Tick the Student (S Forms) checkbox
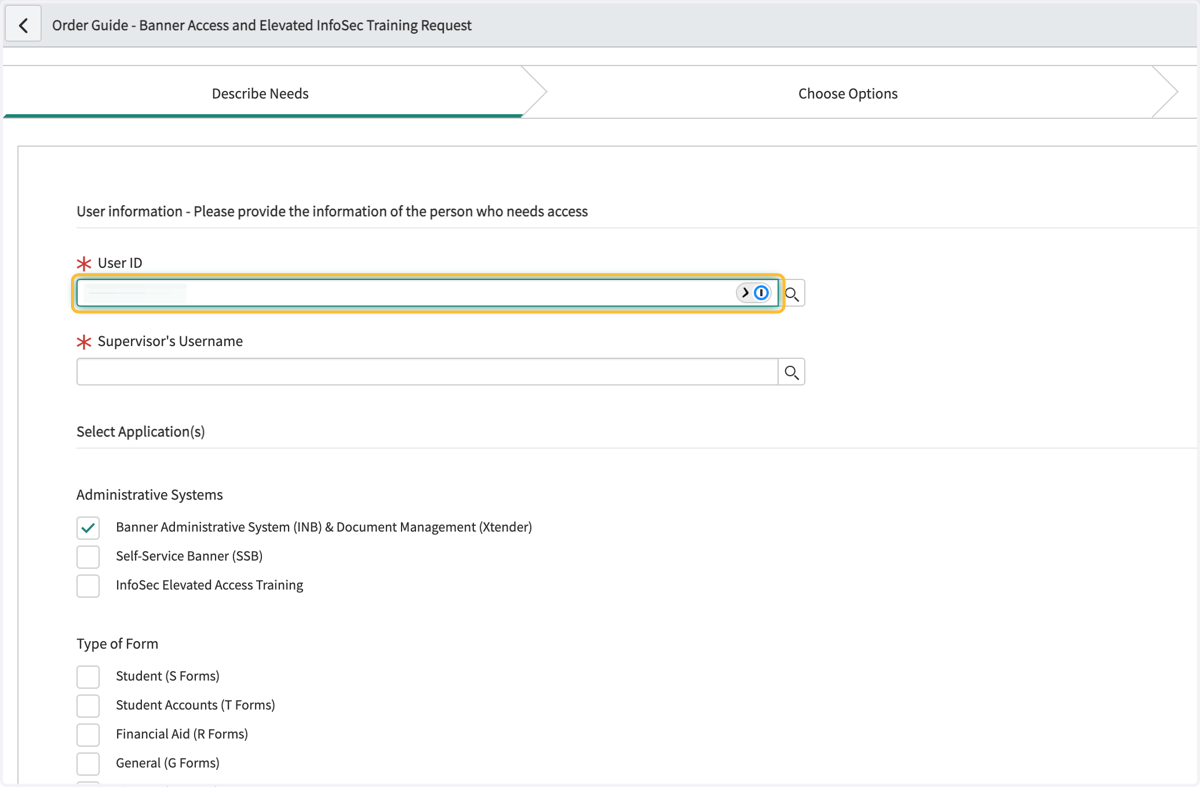The height and width of the screenshot is (787, 1200). pyautogui.click(x=88, y=676)
